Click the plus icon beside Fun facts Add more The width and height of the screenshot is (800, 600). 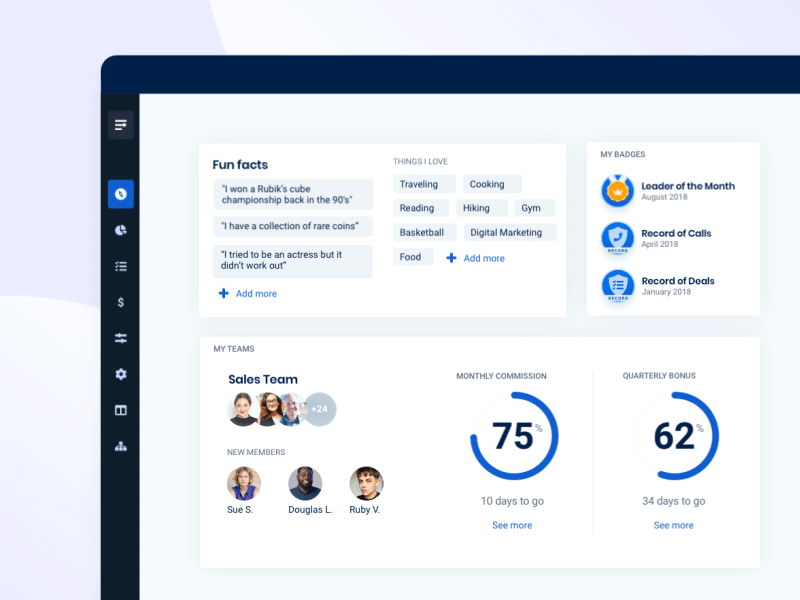[223, 293]
